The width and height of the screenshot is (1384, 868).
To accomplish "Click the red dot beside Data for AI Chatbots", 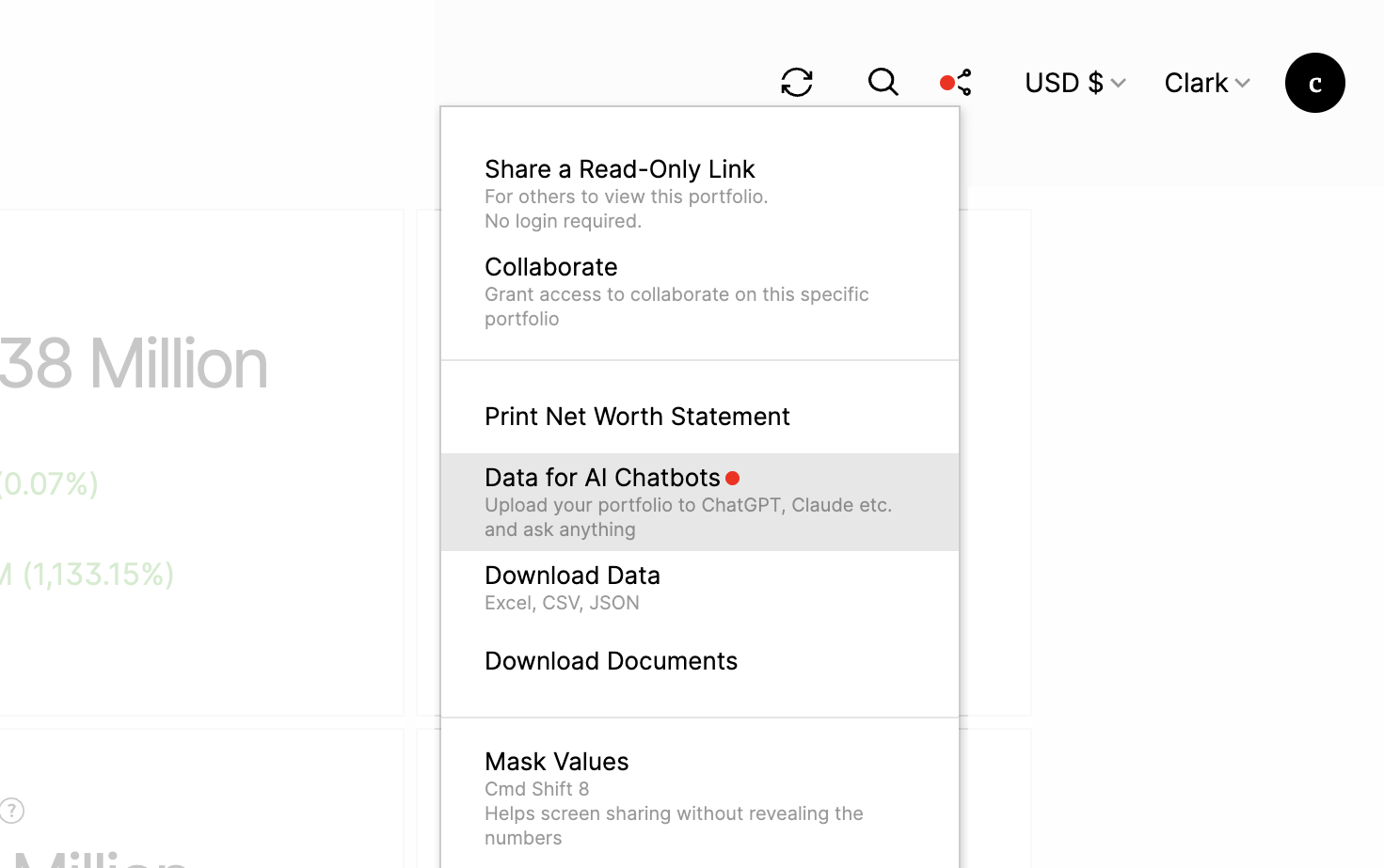I will pyautogui.click(x=733, y=478).
